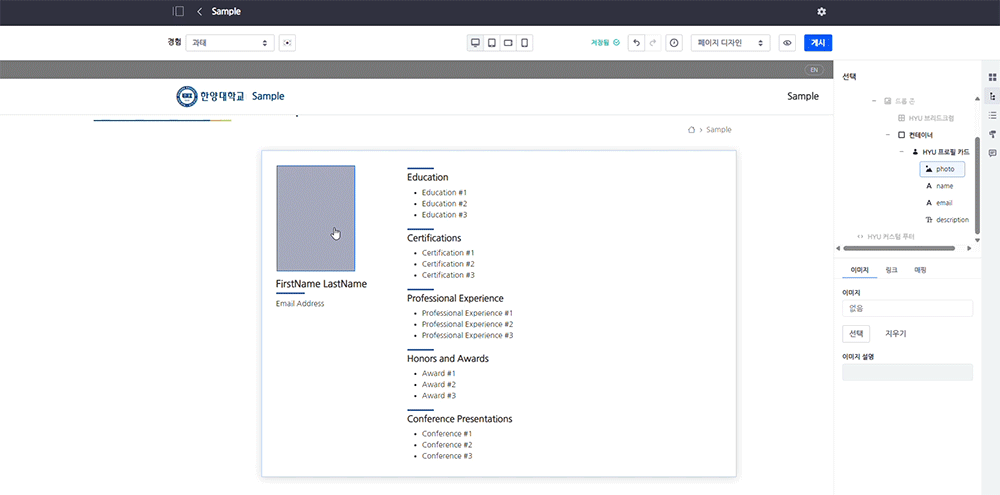
Task: Click the blue 게시 publish button
Action: pyautogui.click(x=818, y=43)
